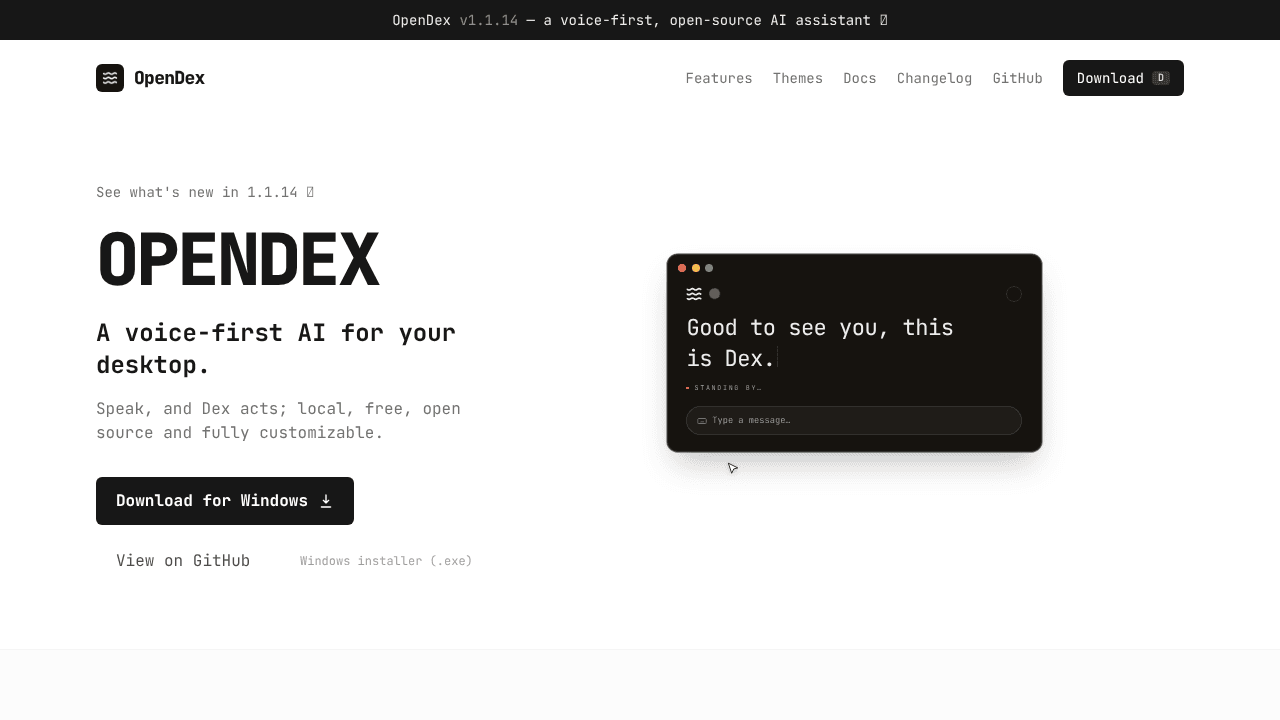Click the keyboard icon in message field

coord(702,421)
